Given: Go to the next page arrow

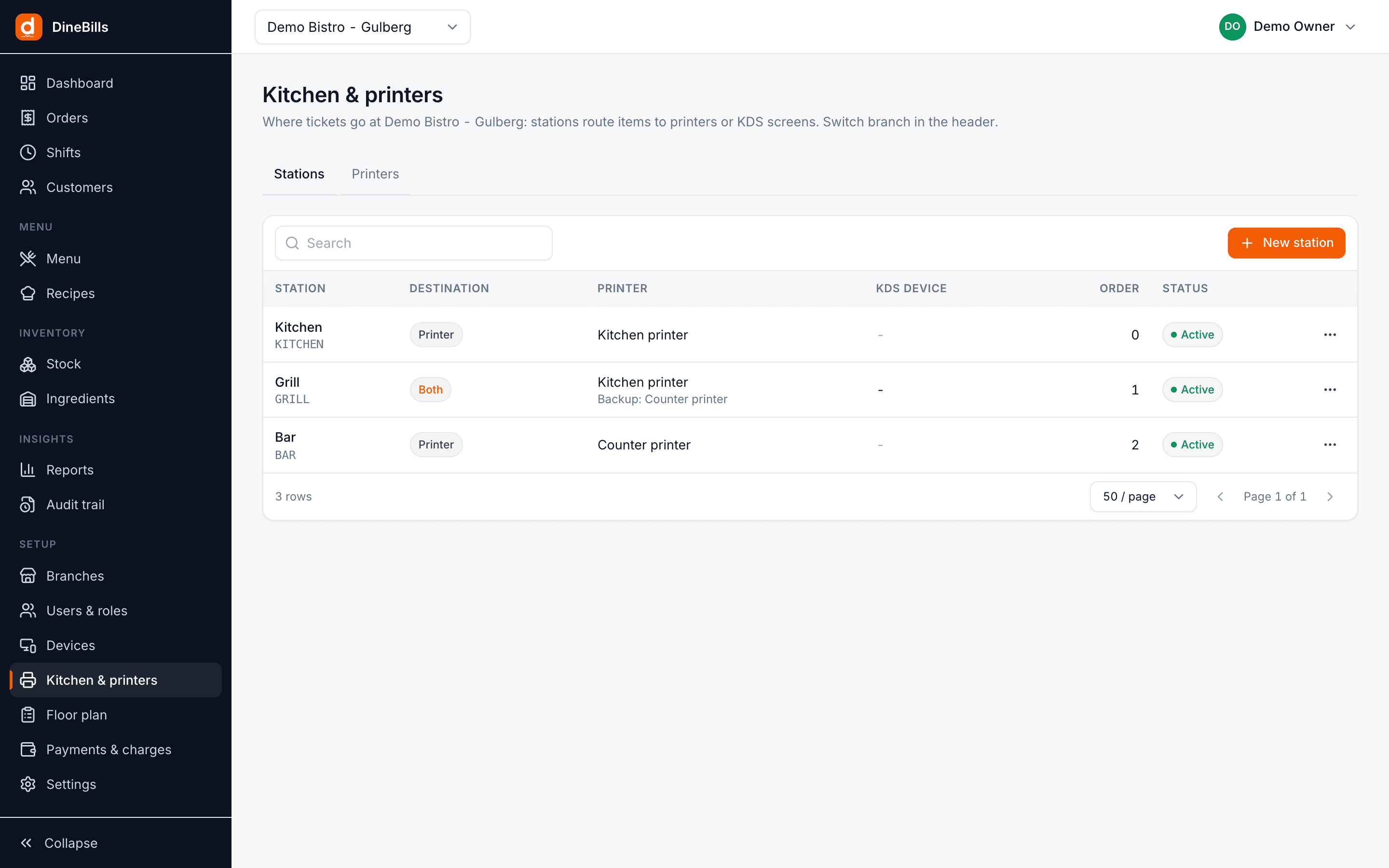Looking at the screenshot, I should 1330,497.
